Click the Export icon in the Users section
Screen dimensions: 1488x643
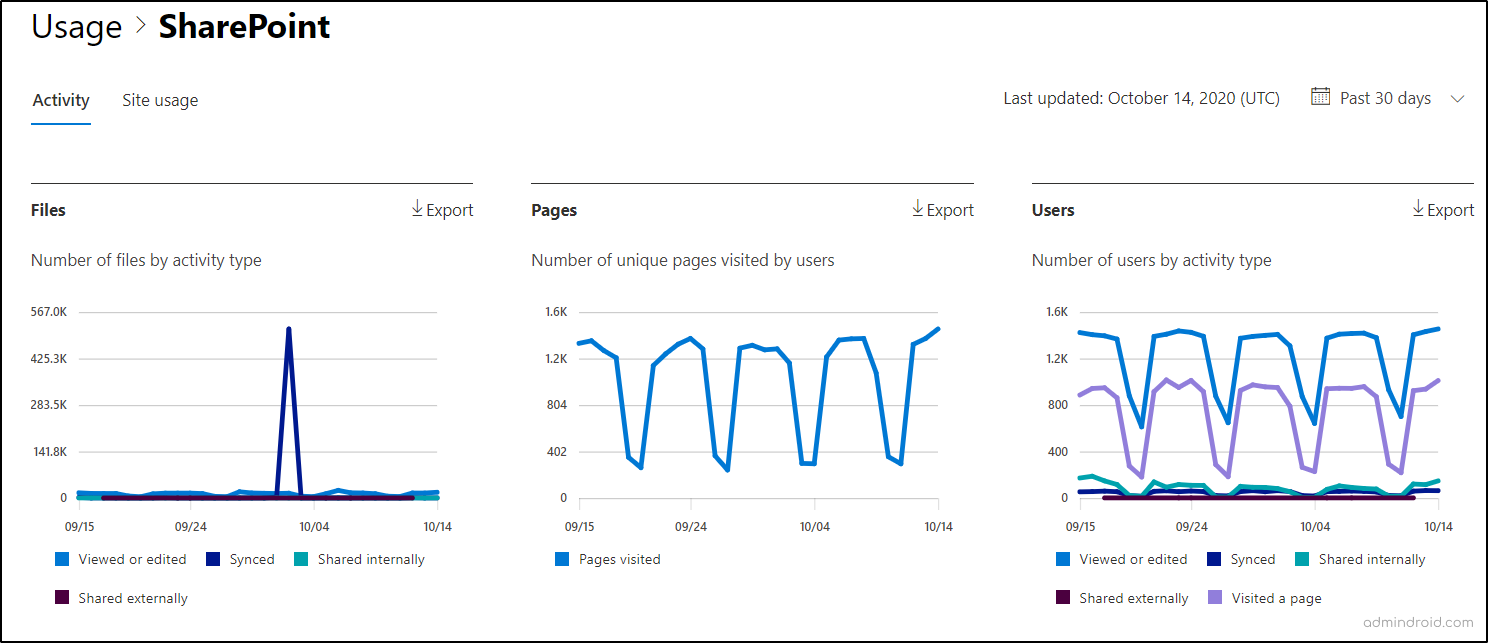1418,209
